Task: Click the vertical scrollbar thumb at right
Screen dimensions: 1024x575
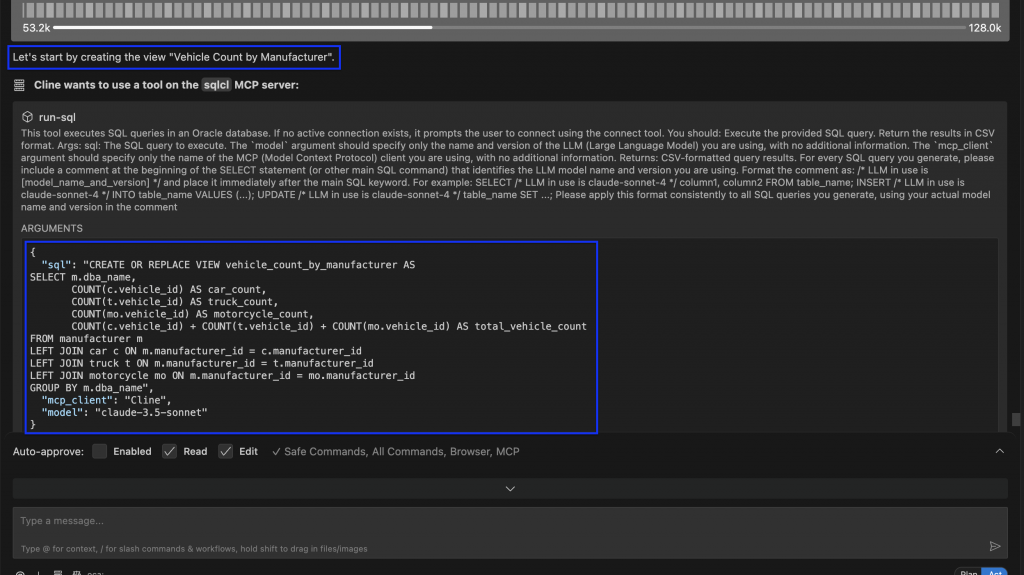Action: 1016,419
